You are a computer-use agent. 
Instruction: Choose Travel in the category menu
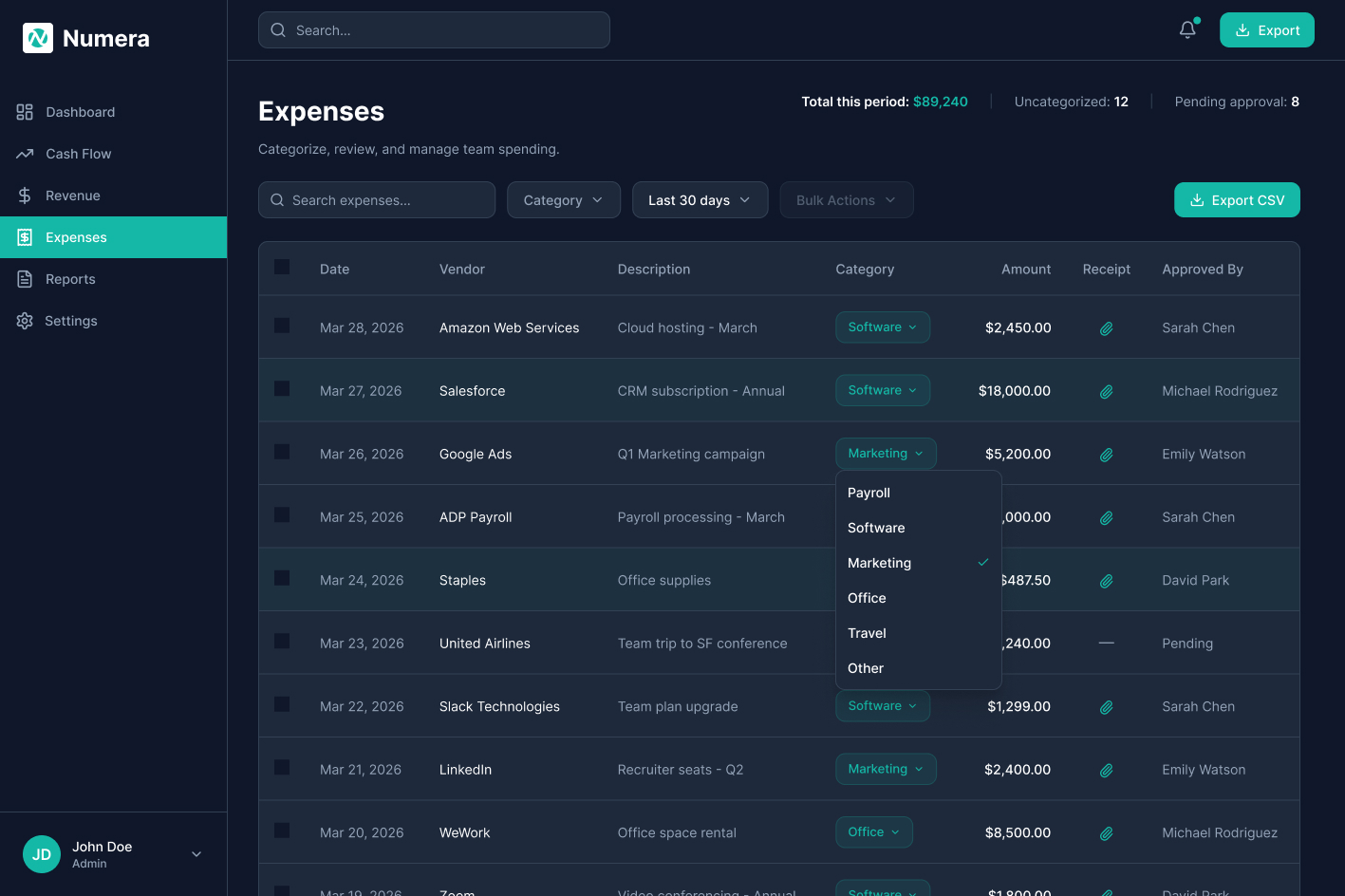click(x=919, y=633)
